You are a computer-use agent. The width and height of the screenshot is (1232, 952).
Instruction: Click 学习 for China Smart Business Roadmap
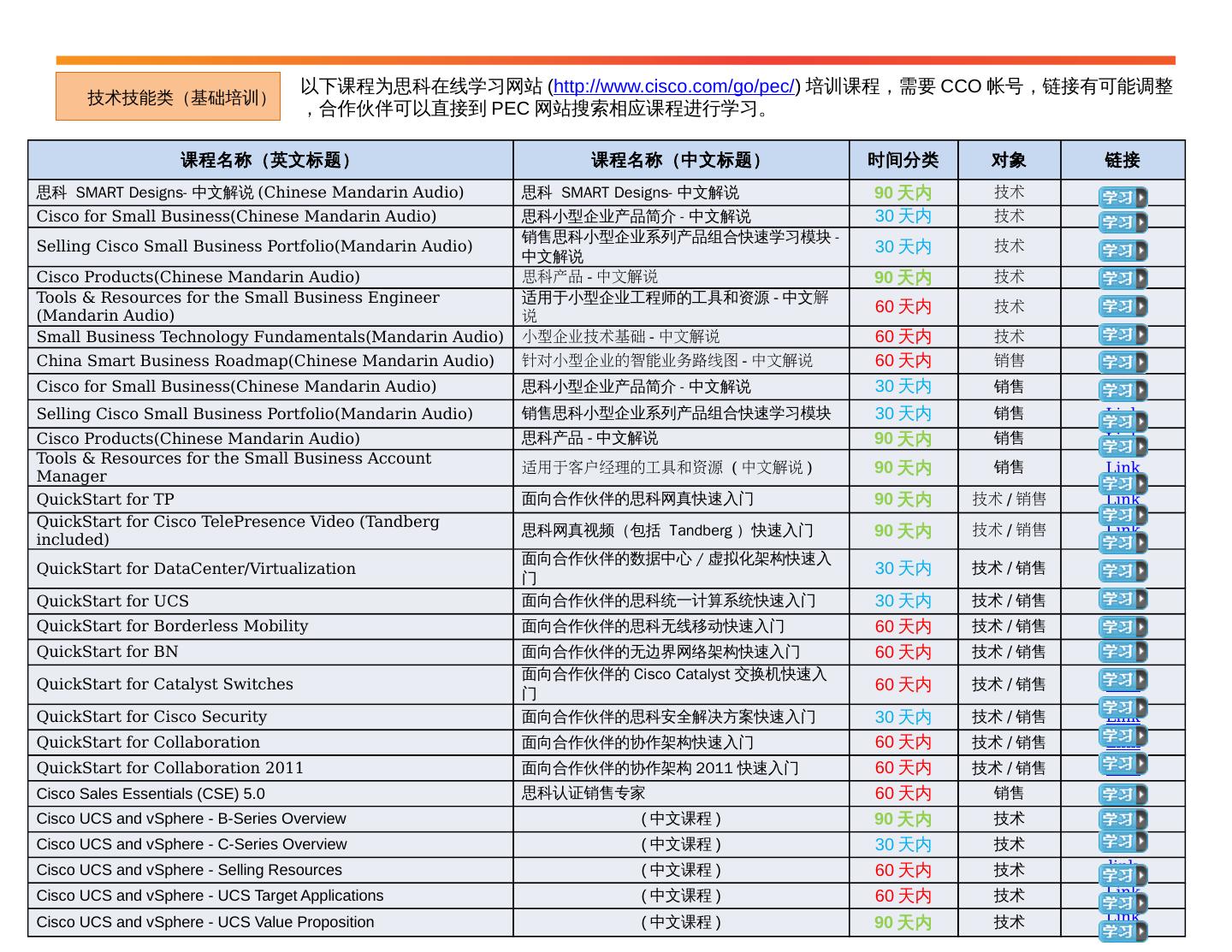[1122, 362]
